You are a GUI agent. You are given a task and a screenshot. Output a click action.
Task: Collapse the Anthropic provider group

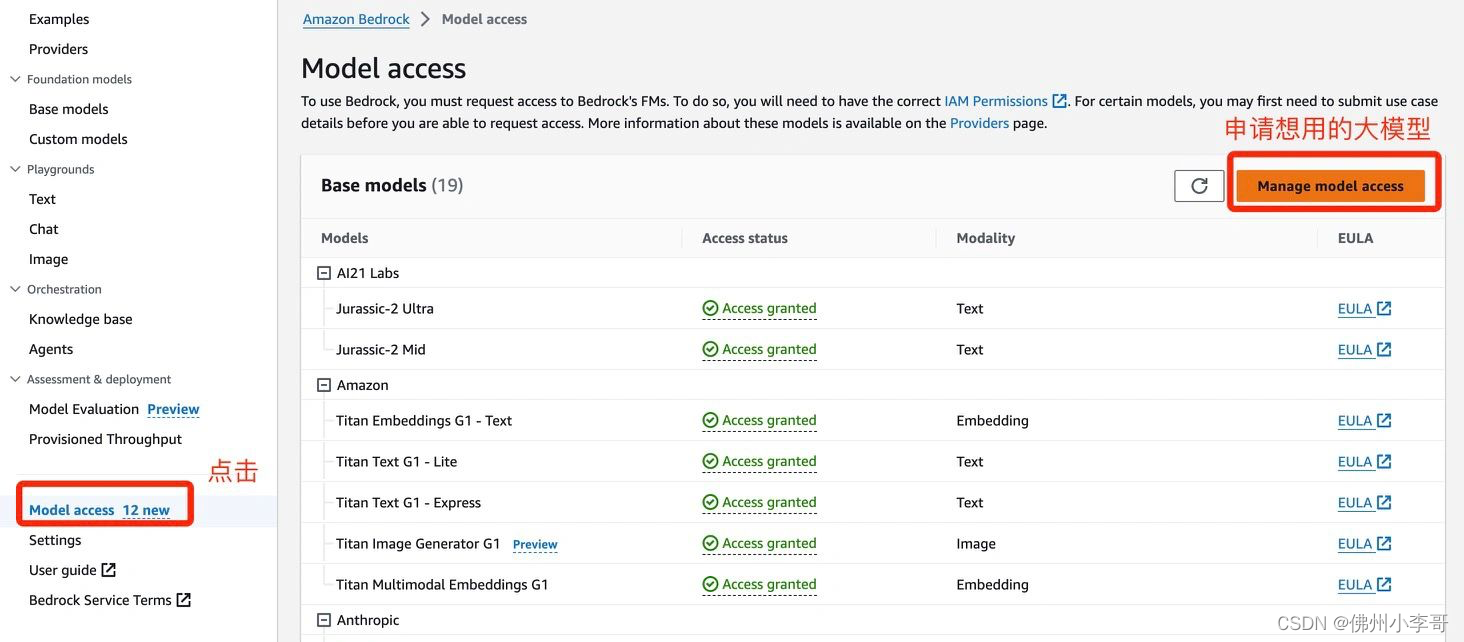324,620
